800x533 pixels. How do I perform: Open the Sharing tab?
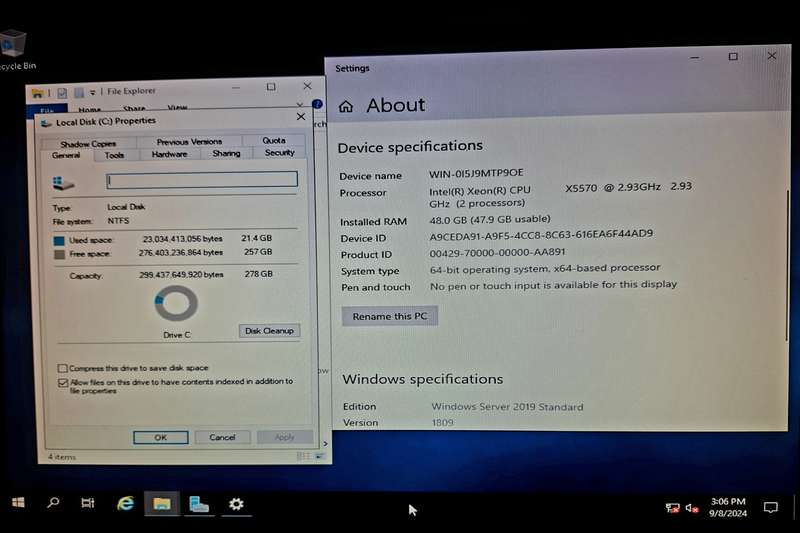226,153
